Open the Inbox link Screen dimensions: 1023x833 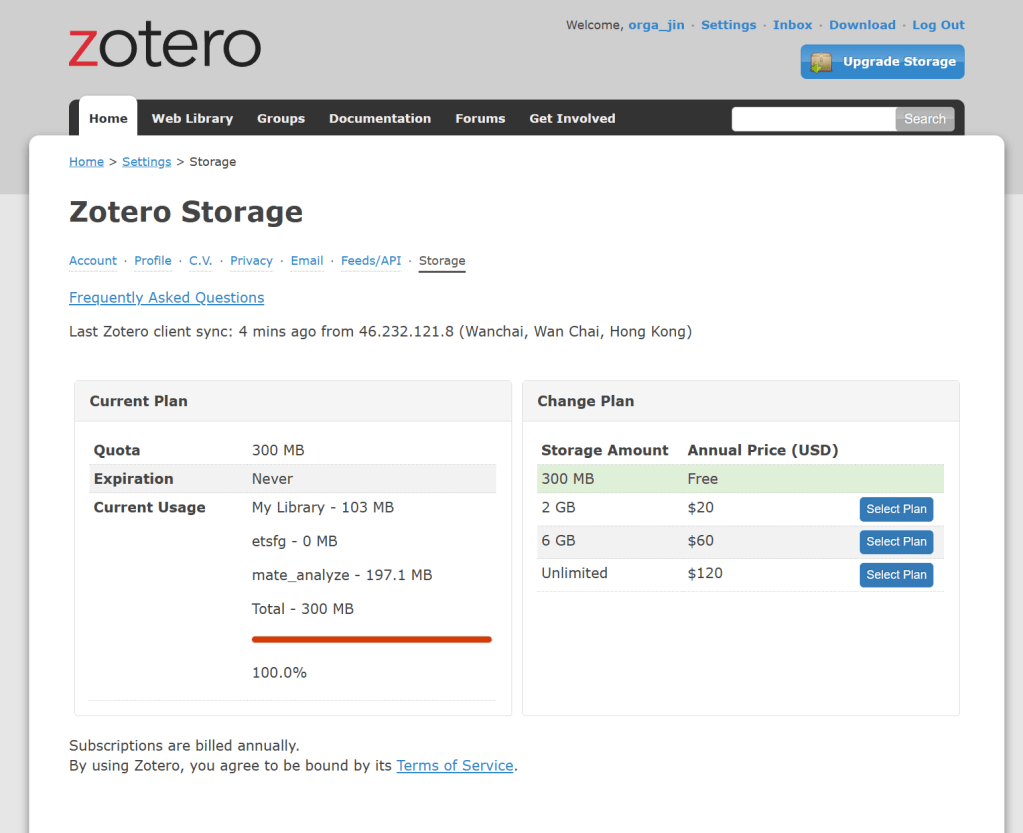pyautogui.click(x=792, y=25)
